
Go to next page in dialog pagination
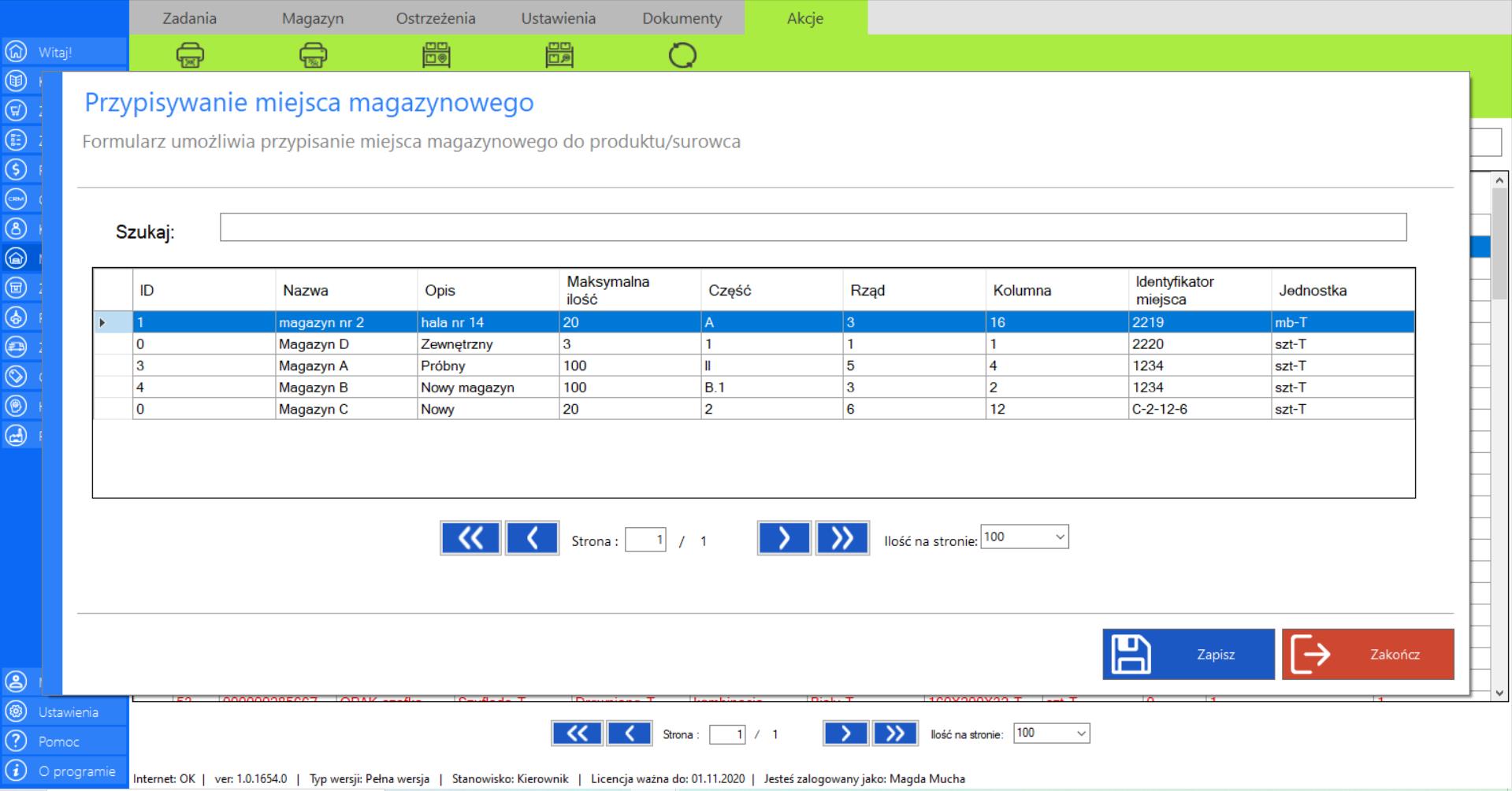pos(783,538)
